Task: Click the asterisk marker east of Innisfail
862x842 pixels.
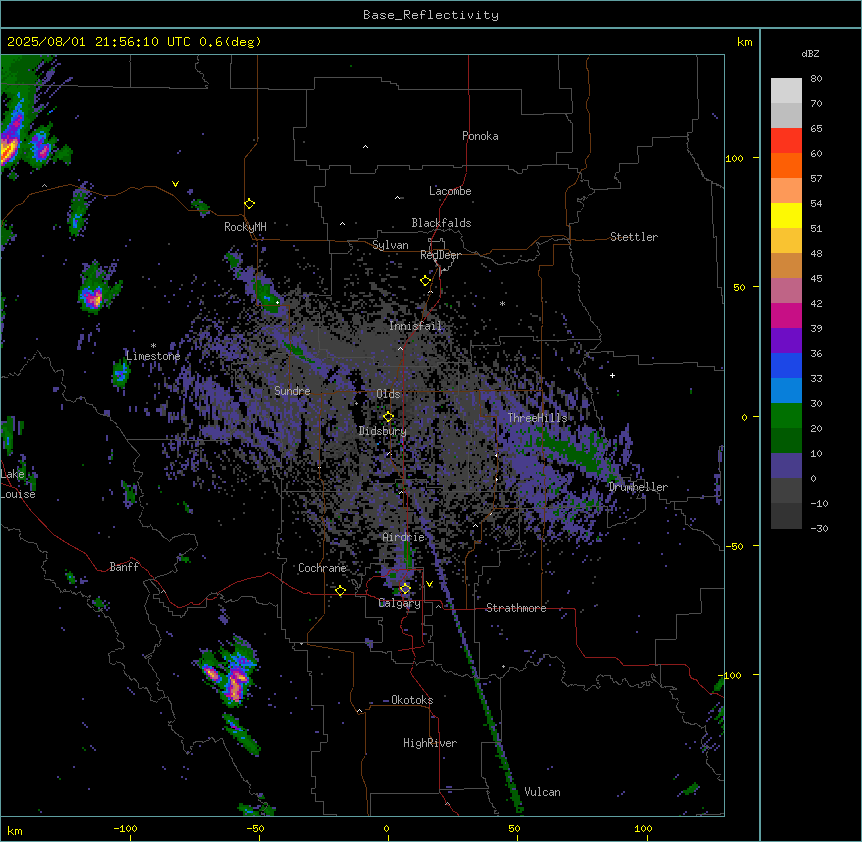Action: [502, 303]
